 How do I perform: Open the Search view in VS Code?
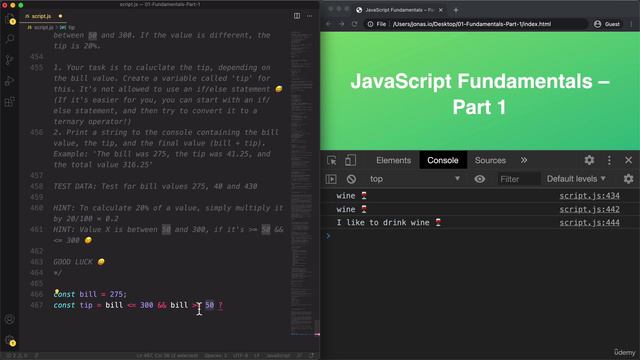click(10, 39)
